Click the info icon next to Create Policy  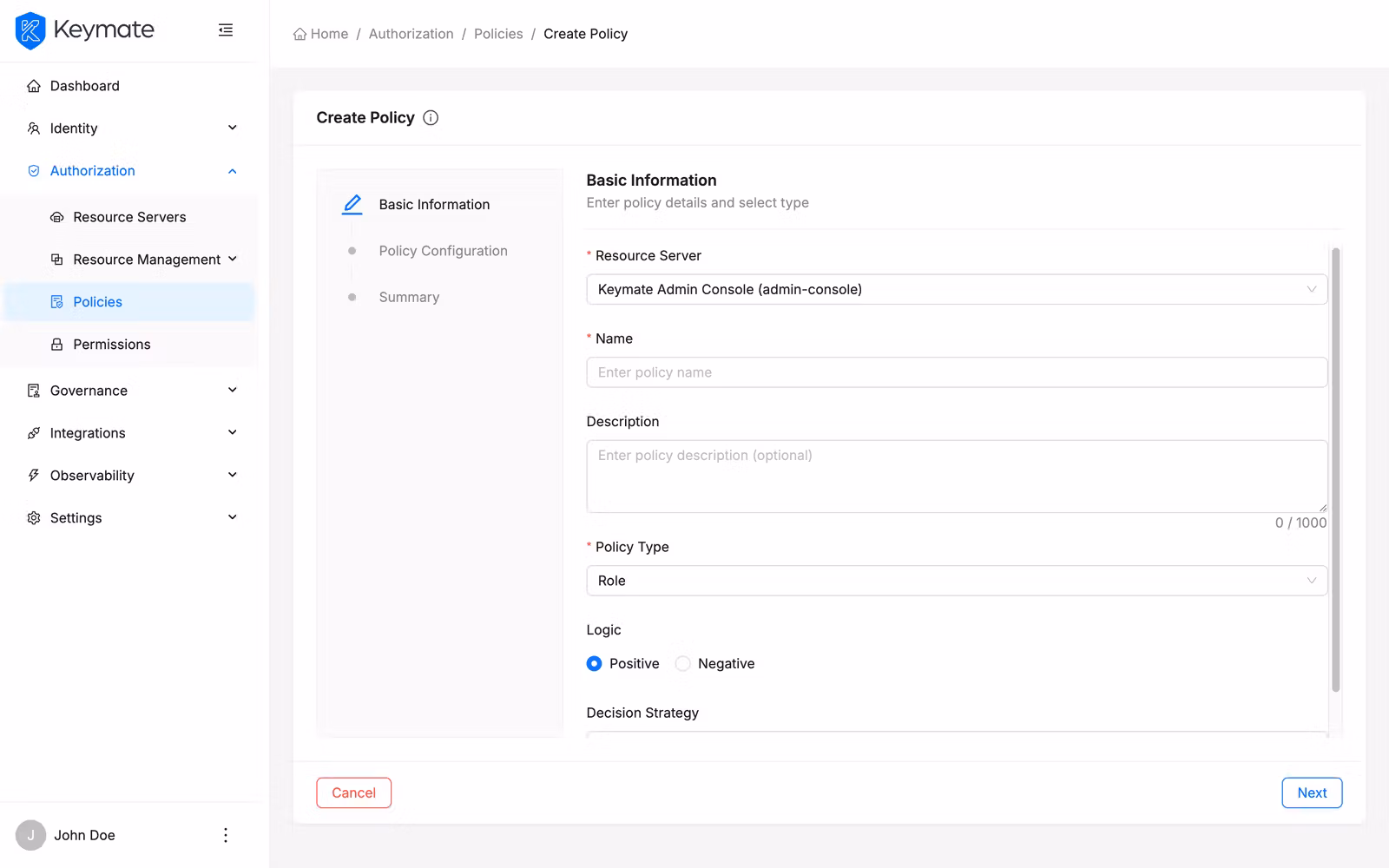pos(431,117)
